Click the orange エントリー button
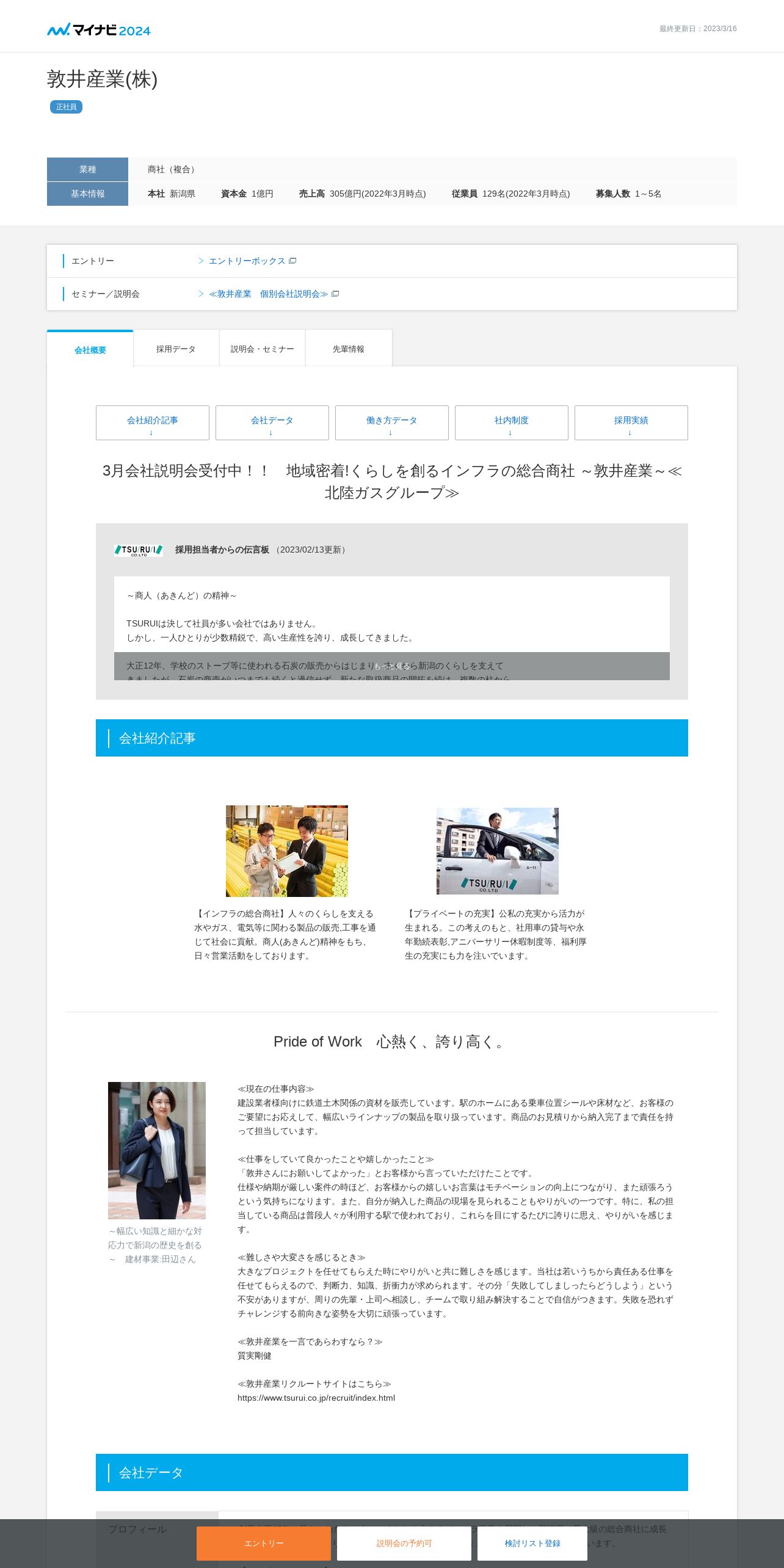The width and height of the screenshot is (784, 1568). point(264,1543)
